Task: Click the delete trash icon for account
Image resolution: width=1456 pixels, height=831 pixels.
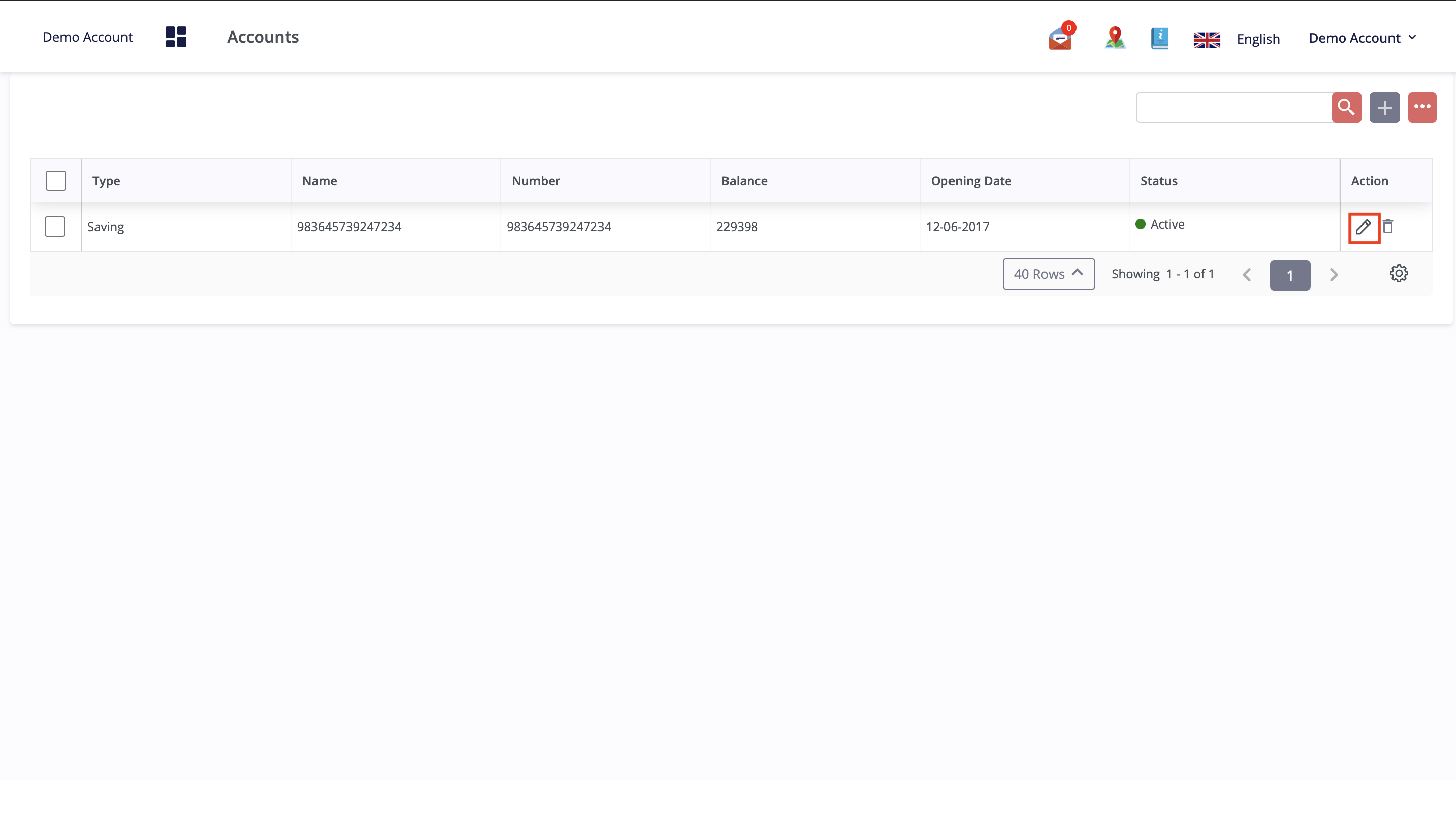Action: pos(1388,226)
